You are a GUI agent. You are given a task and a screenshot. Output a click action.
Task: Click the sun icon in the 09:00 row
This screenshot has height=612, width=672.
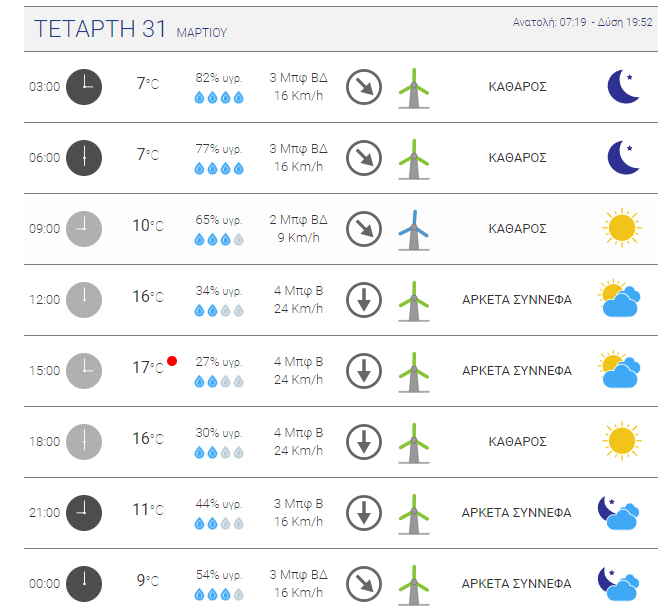pos(621,228)
